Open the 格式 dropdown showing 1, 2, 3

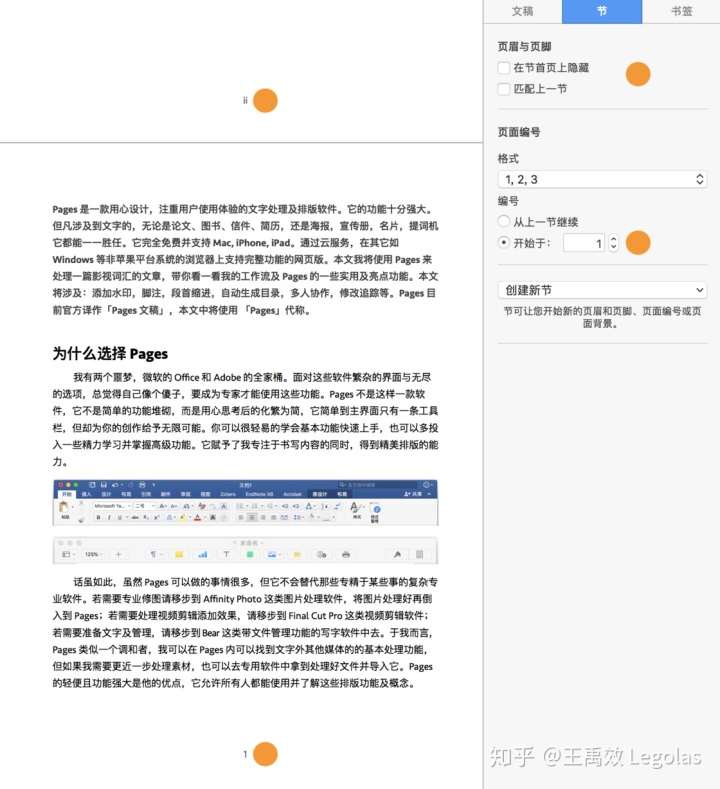pos(602,179)
